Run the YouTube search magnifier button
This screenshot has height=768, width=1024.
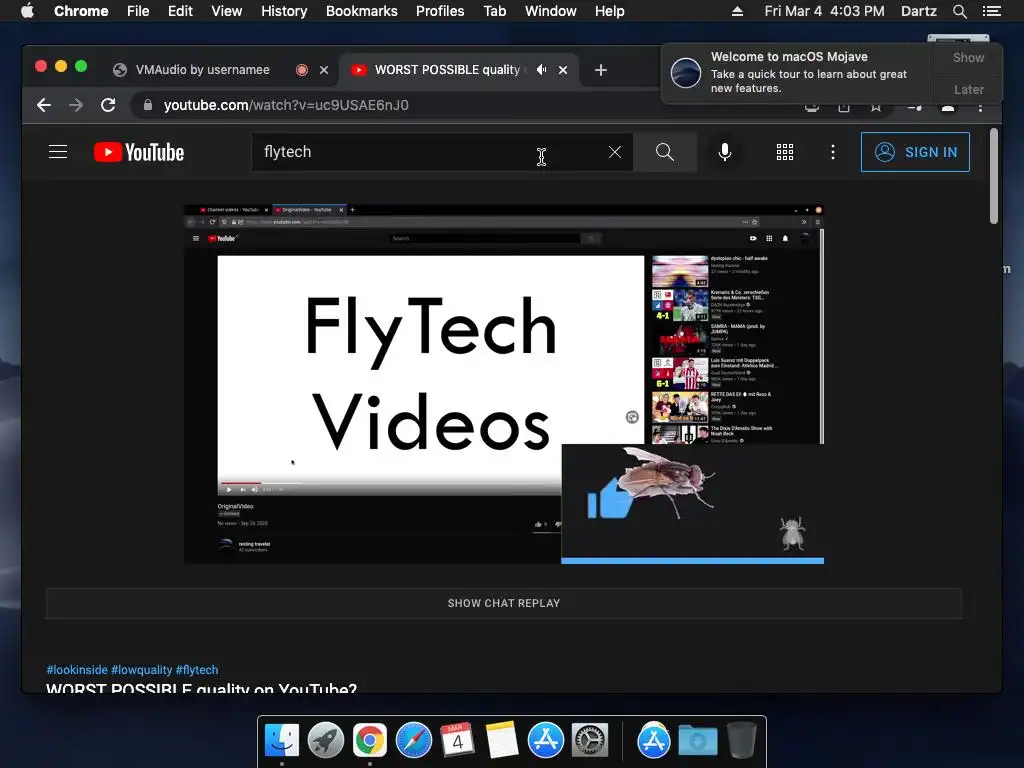point(665,152)
